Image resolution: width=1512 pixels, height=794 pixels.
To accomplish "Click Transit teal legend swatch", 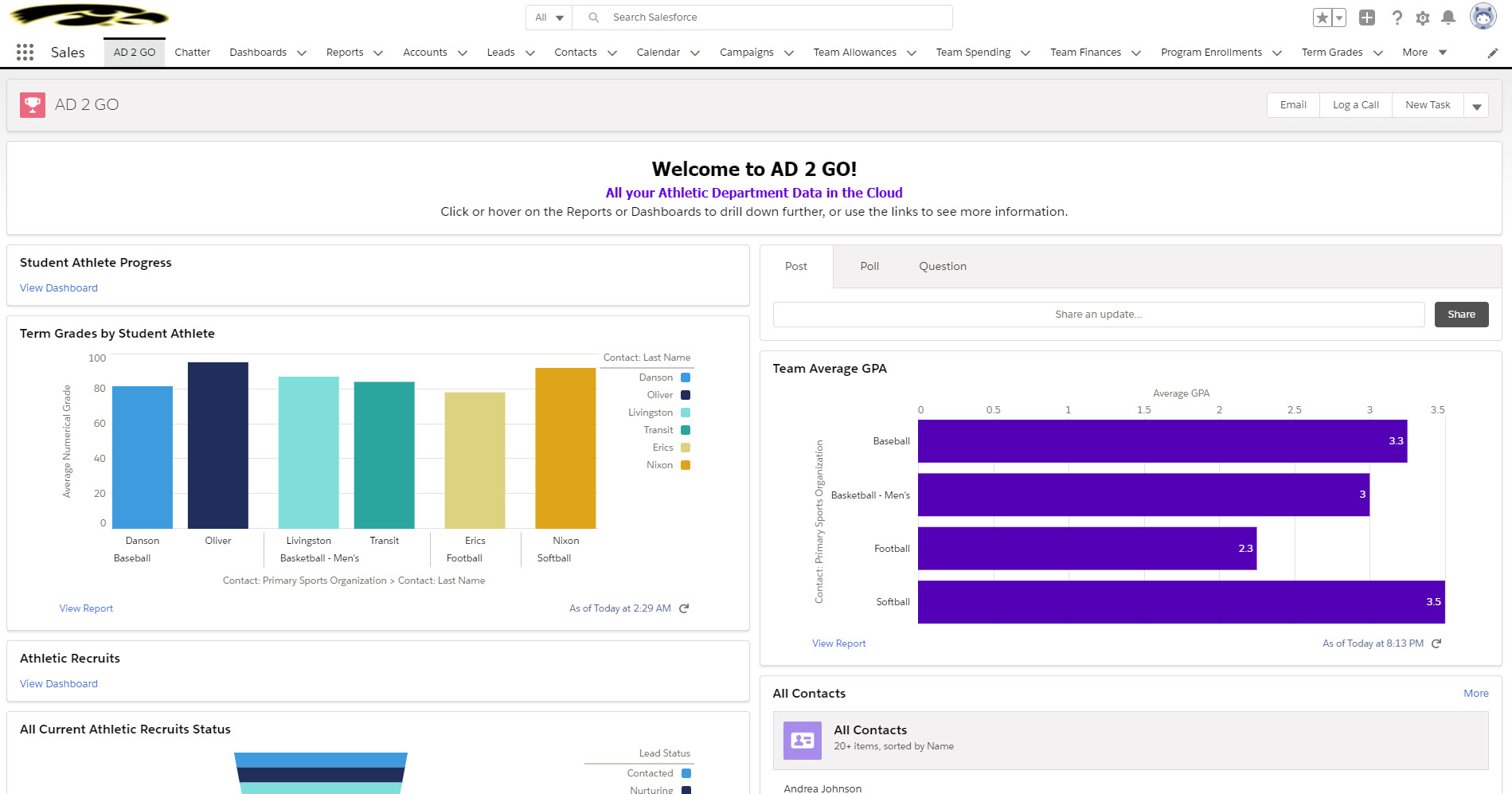I will click(686, 430).
